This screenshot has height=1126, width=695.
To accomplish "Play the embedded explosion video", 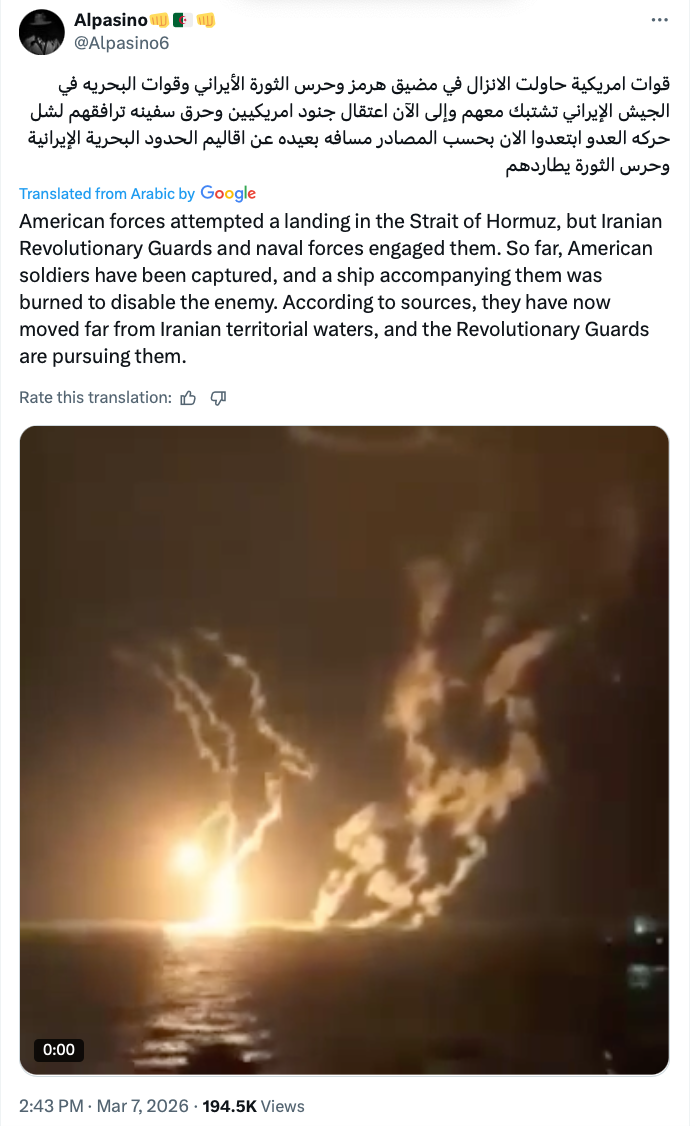I will tap(344, 750).
